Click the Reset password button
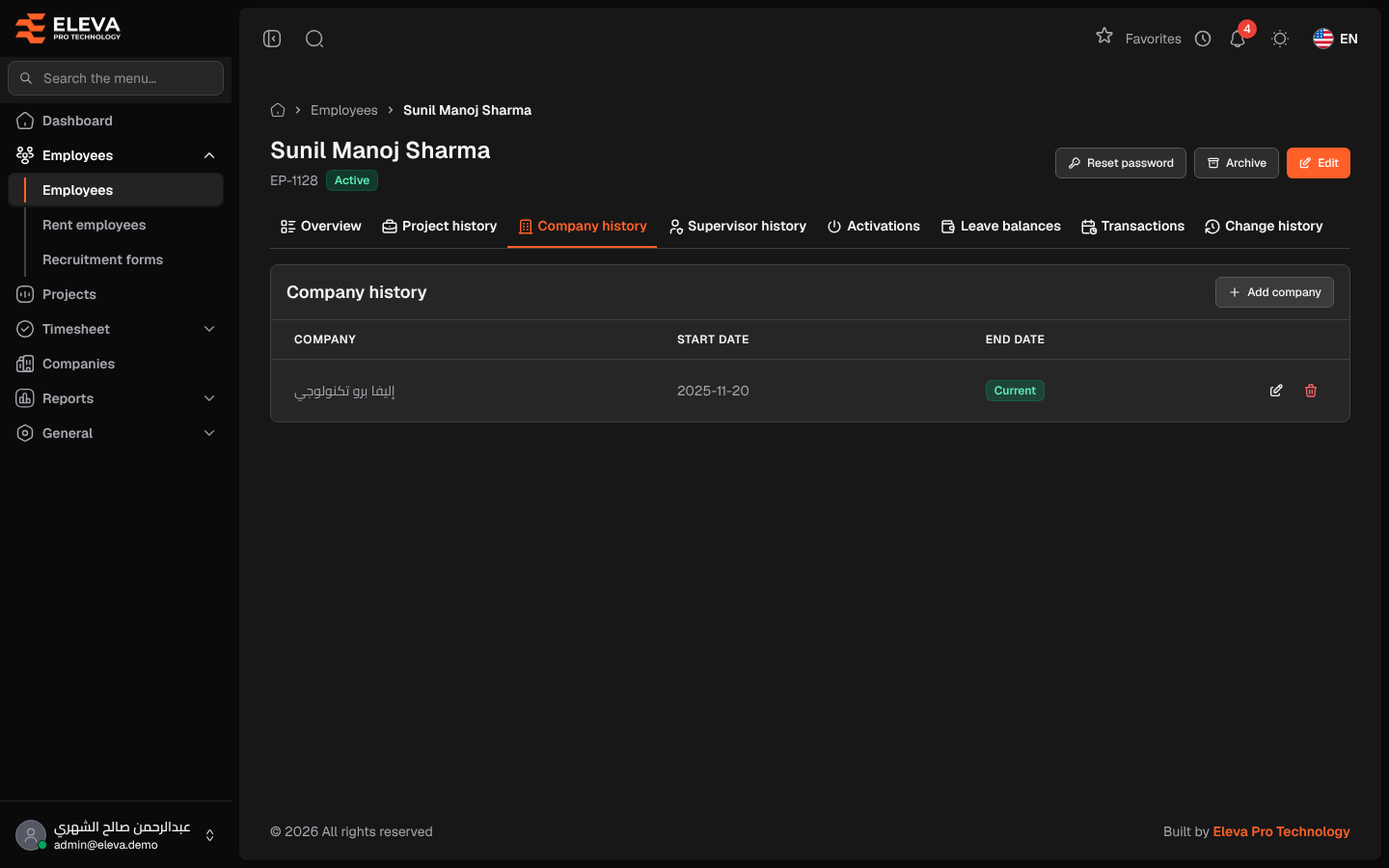The height and width of the screenshot is (868, 1389). click(x=1121, y=163)
